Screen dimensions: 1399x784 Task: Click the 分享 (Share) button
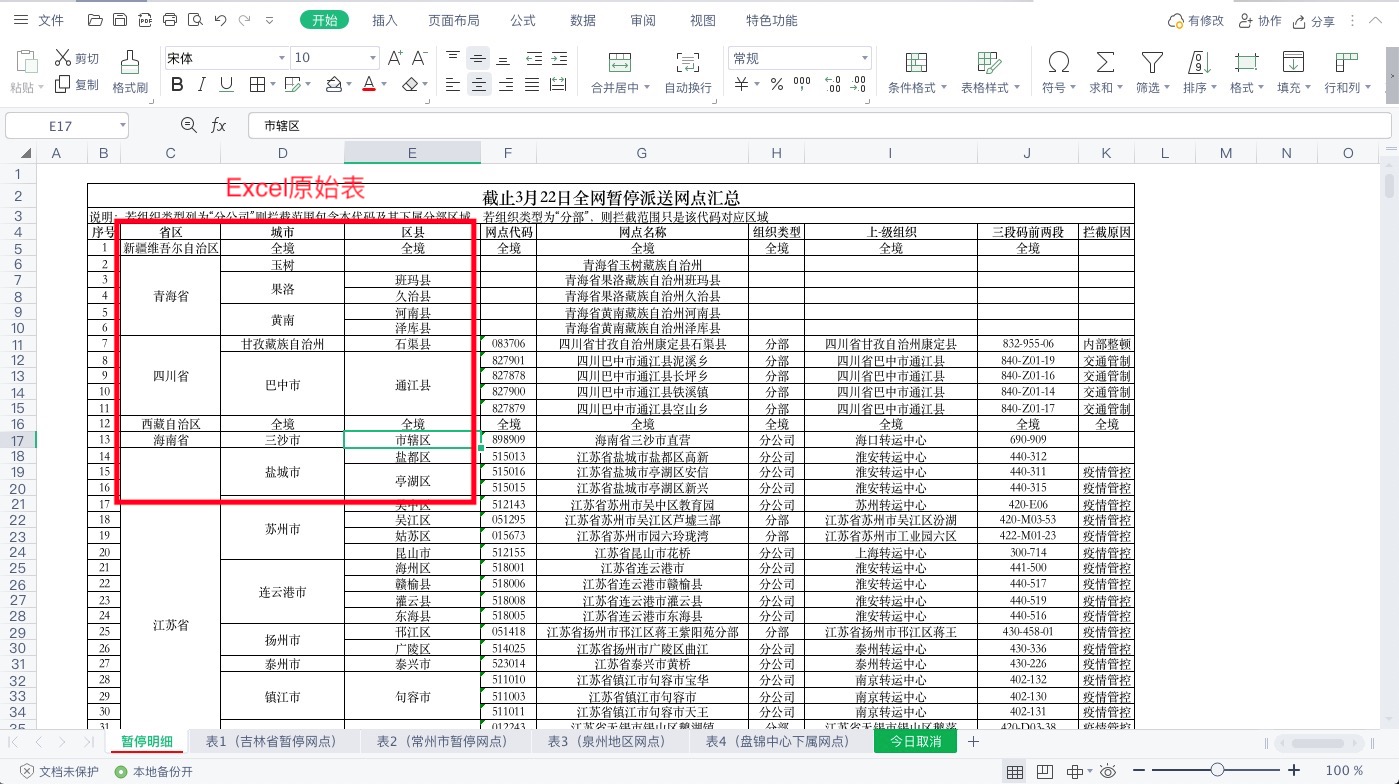[1313, 20]
